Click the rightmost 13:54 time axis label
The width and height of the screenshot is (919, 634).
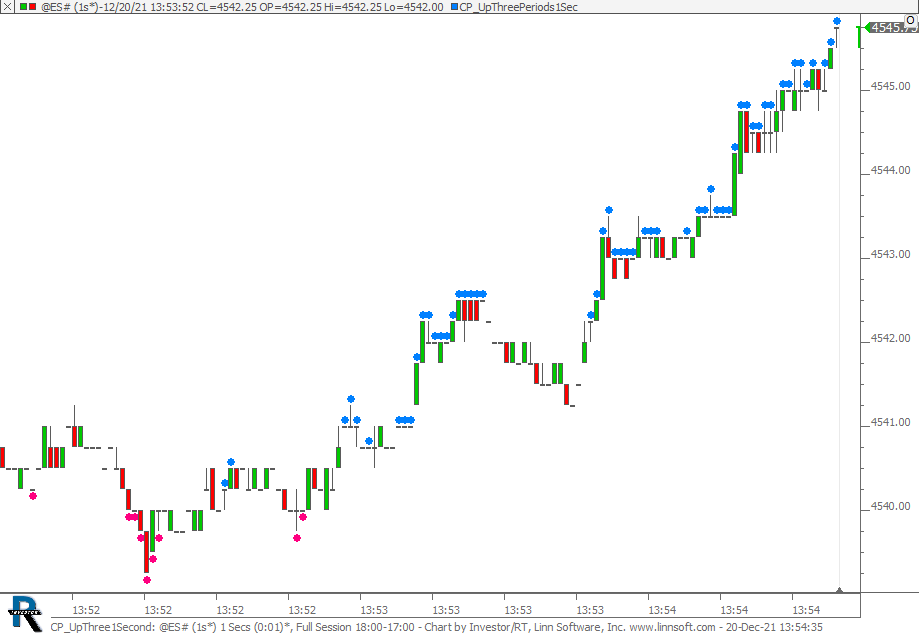point(806,610)
